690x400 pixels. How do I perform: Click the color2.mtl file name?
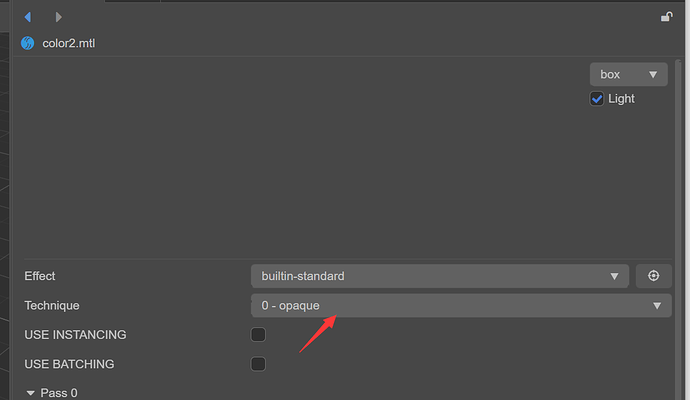[69, 43]
